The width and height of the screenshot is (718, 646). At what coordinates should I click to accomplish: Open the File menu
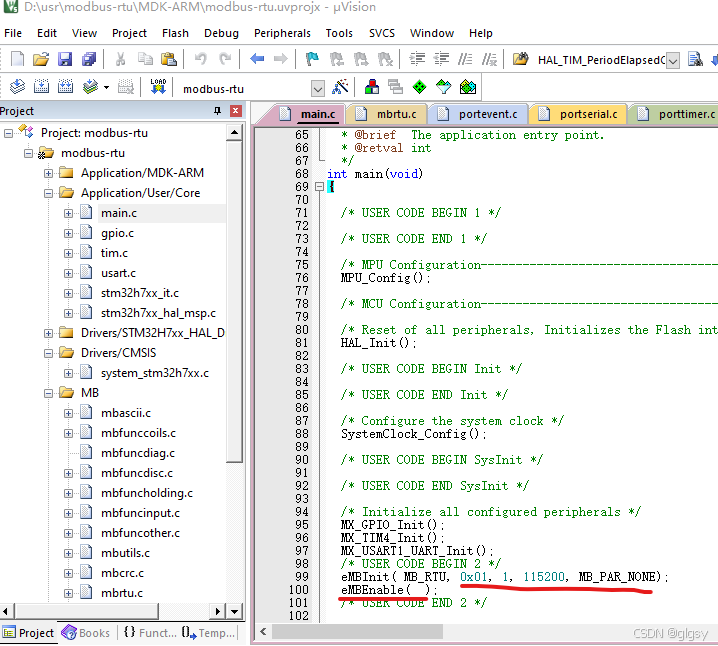pos(13,33)
